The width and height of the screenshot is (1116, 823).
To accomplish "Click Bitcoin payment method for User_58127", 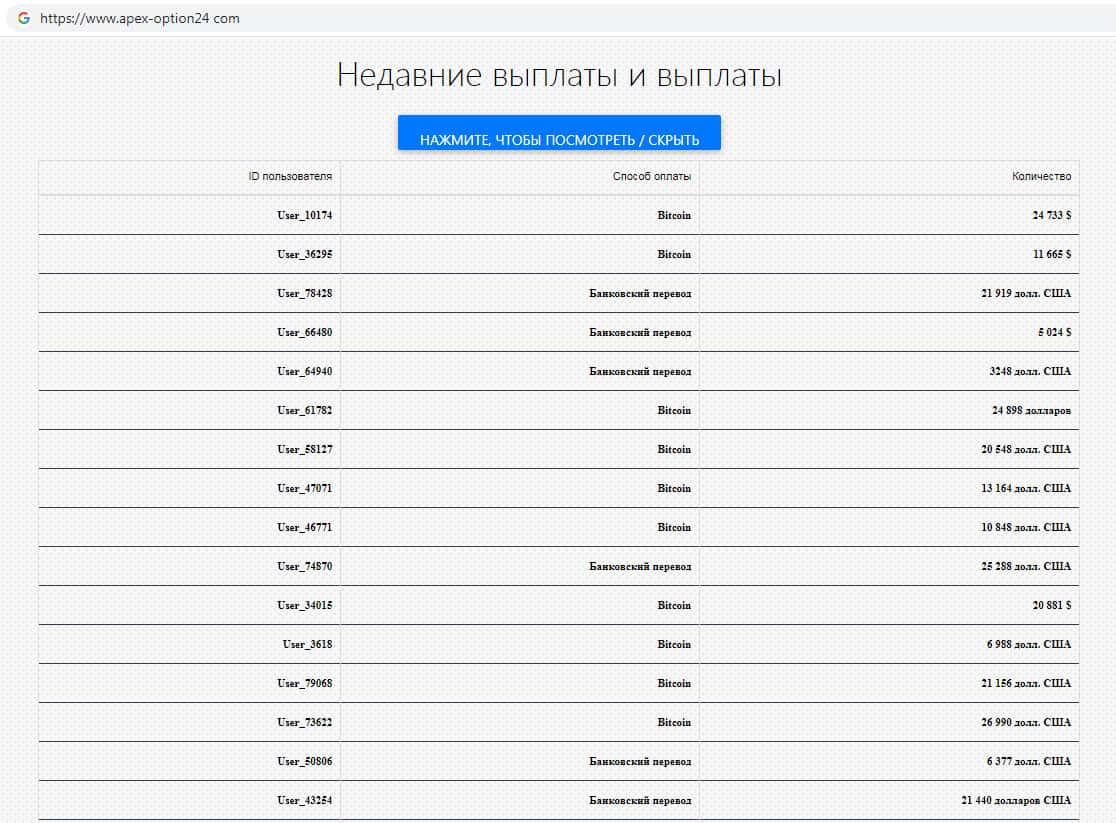I will coord(673,450).
